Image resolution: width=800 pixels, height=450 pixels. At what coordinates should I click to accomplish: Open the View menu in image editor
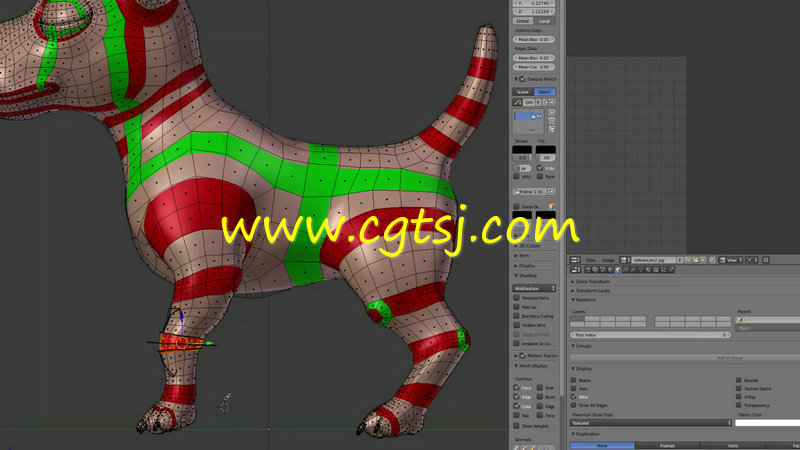pos(590,260)
